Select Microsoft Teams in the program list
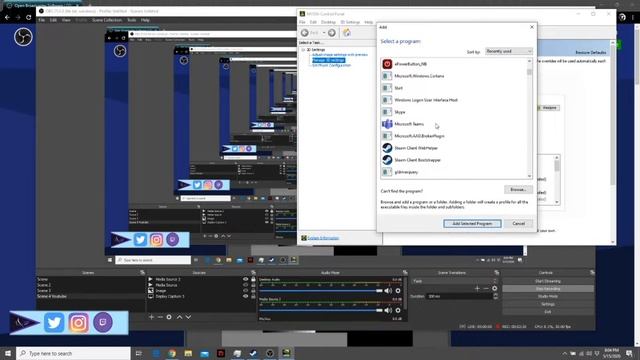The image size is (640, 360). tap(455, 124)
